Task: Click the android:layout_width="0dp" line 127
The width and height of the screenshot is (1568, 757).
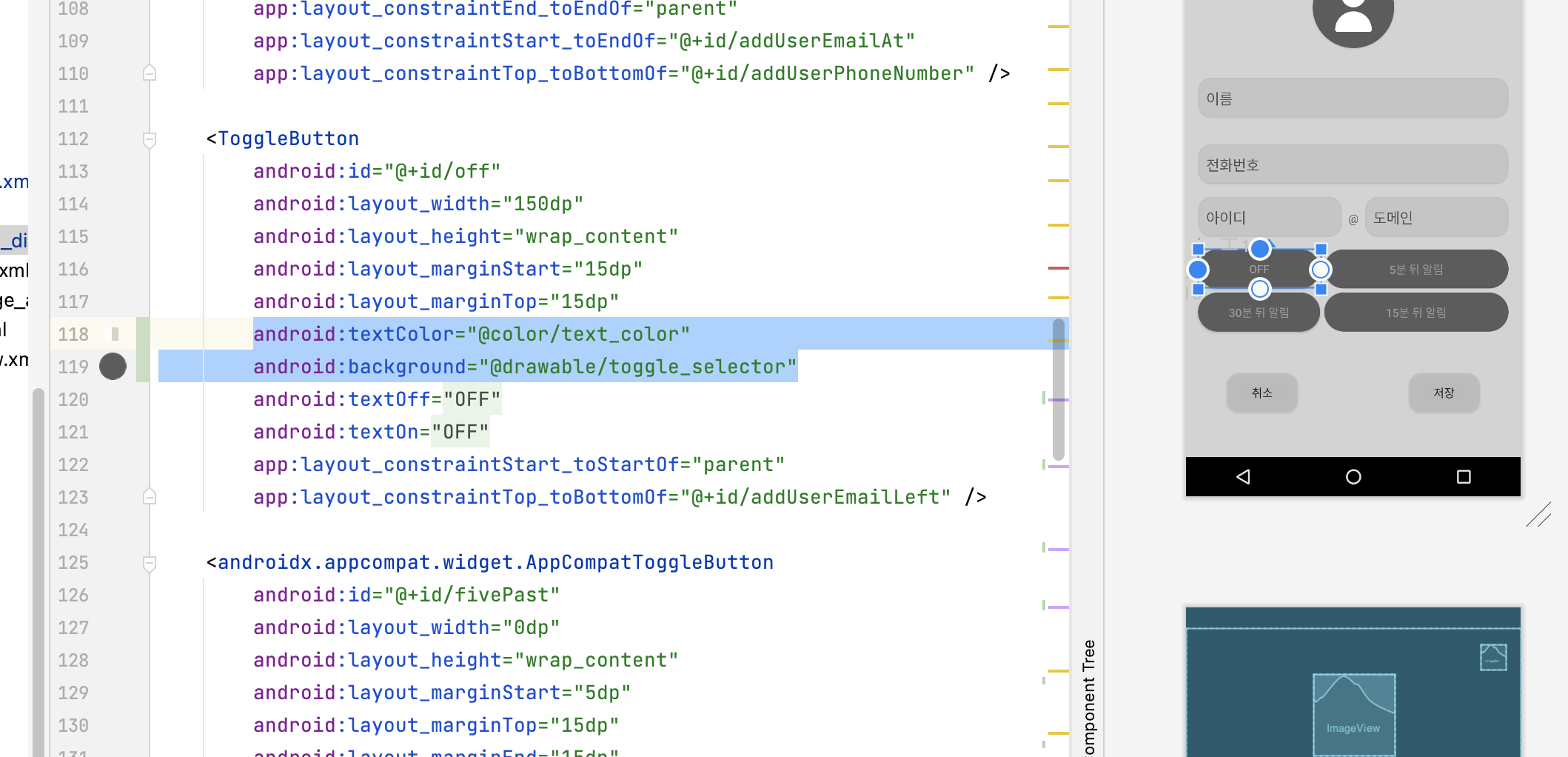Action: pyautogui.click(x=406, y=628)
